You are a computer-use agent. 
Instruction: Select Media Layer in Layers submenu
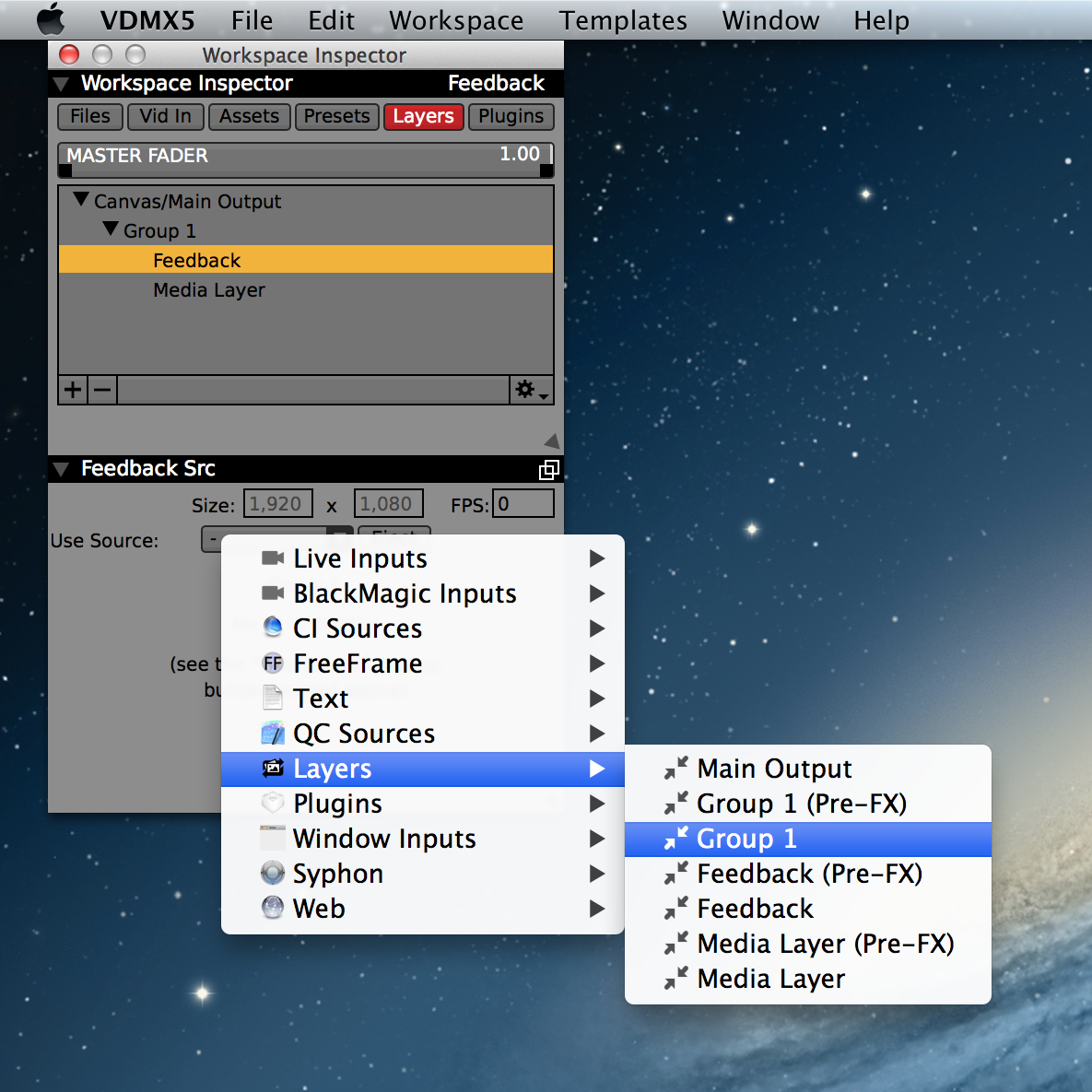808,980
